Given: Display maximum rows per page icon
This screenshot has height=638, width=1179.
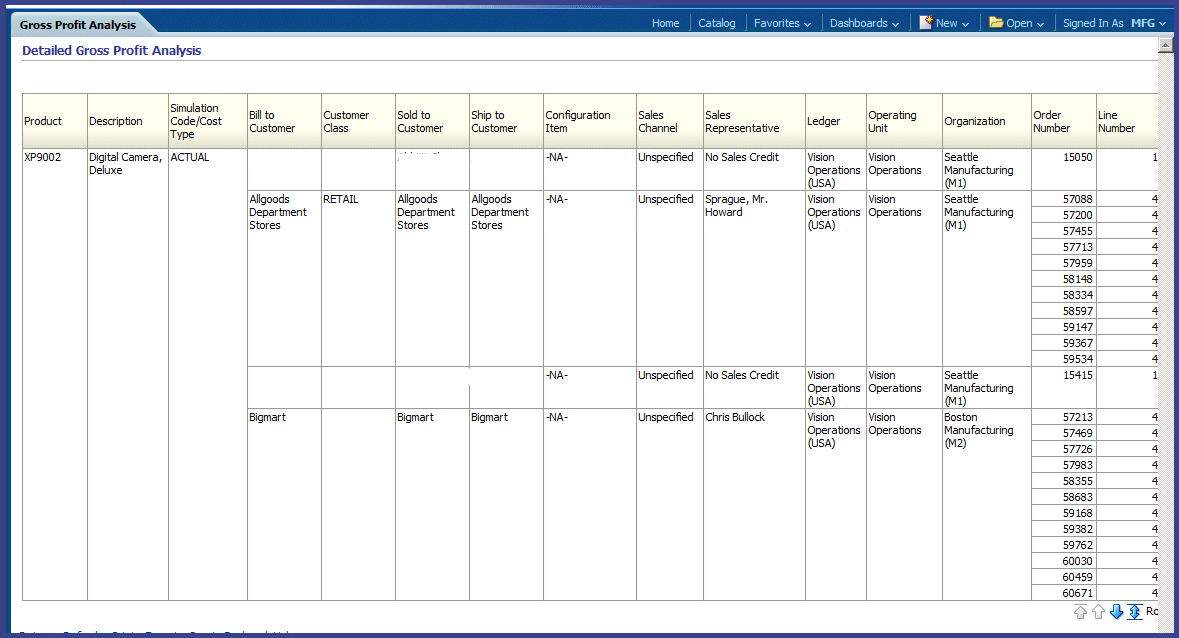Looking at the screenshot, I should pyautogui.click(x=1135, y=612).
